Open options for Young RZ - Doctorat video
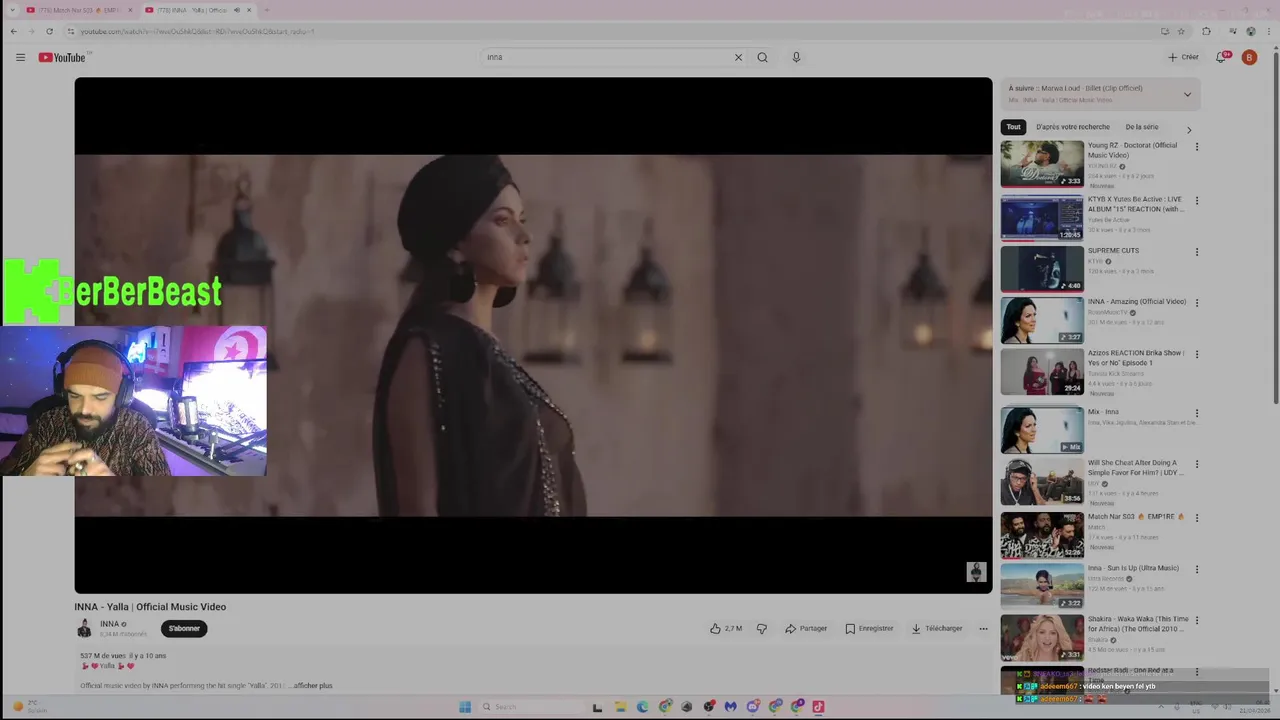 coord(1196,147)
